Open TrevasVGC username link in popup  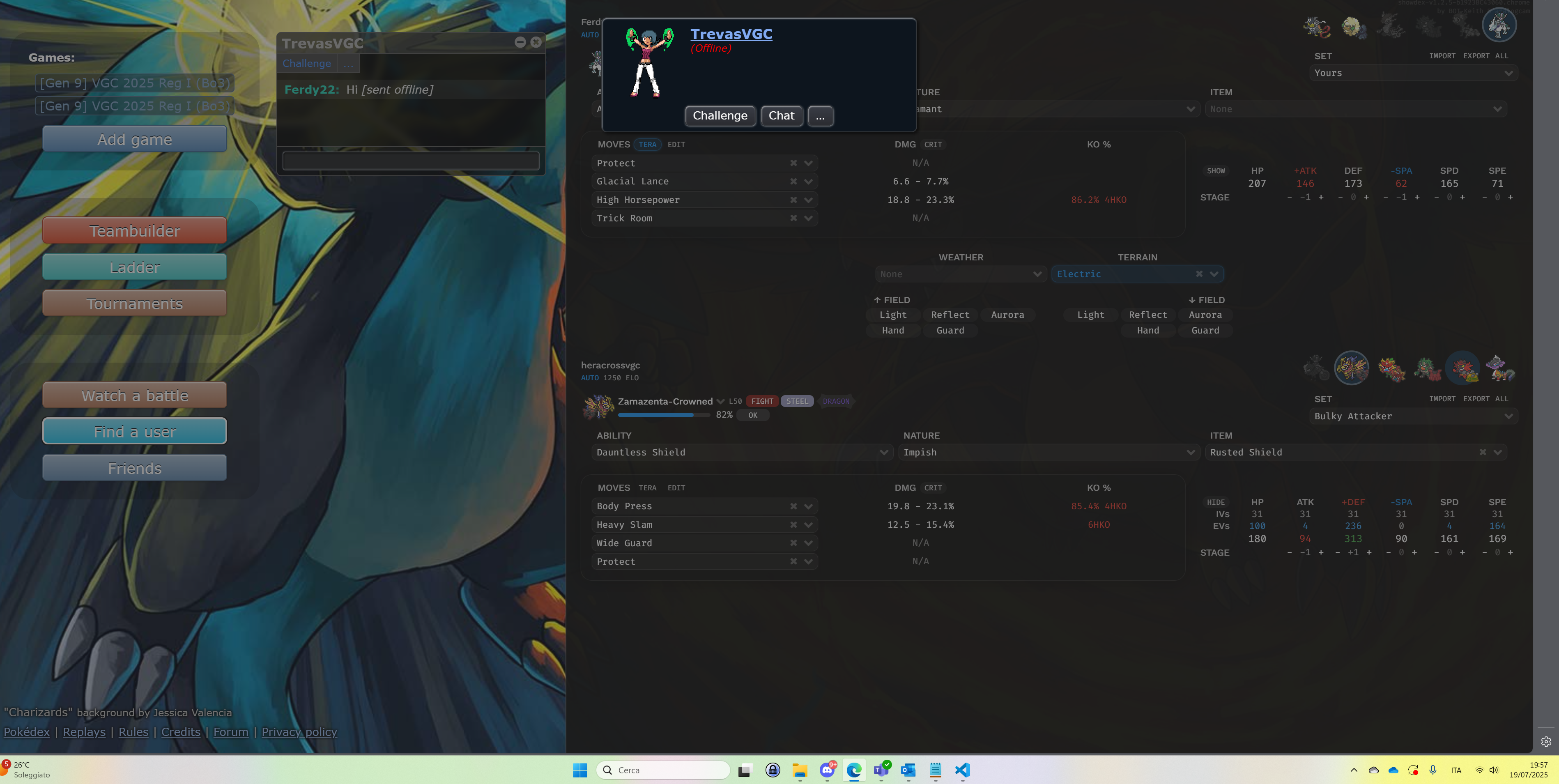[x=731, y=34]
